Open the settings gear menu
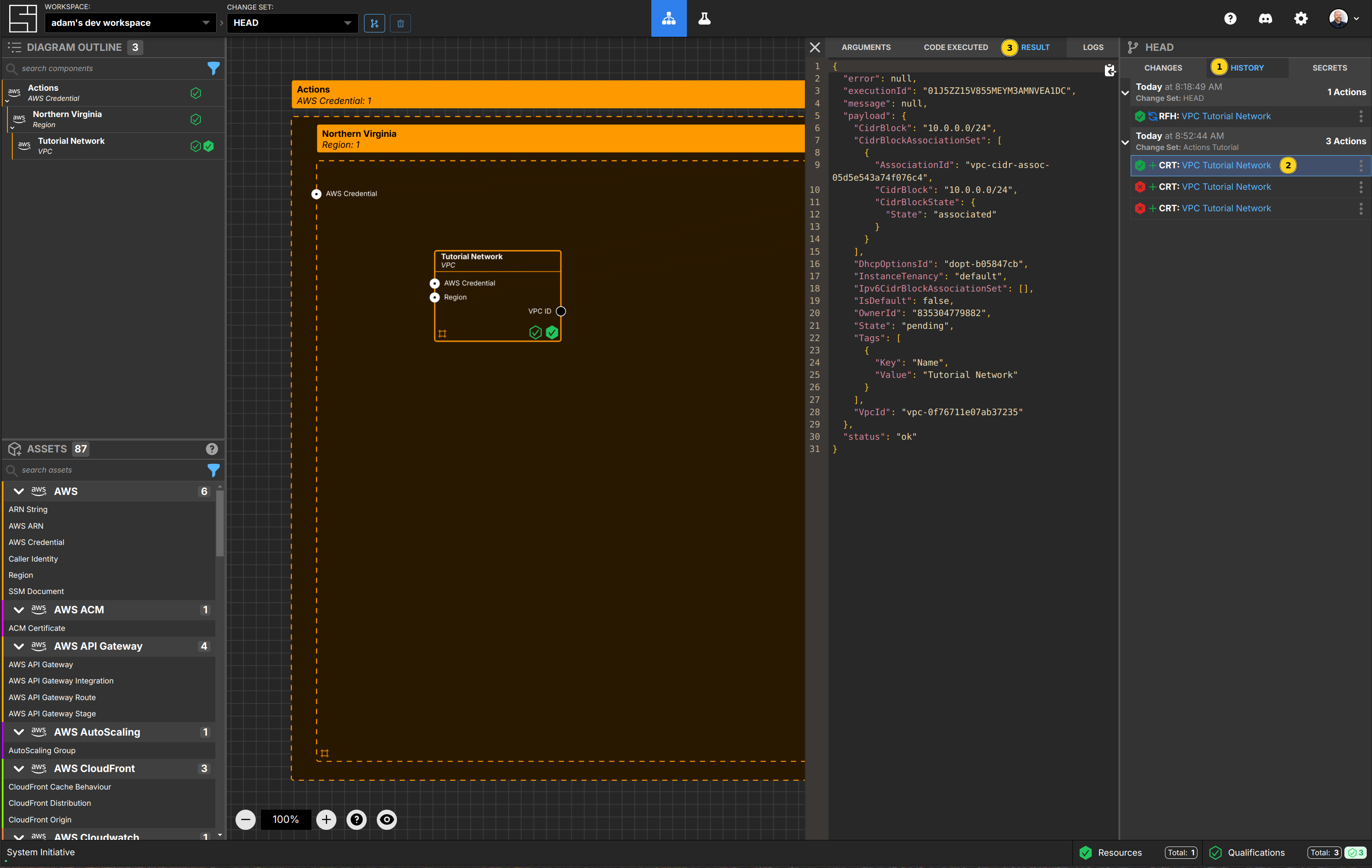 coord(1301,19)
